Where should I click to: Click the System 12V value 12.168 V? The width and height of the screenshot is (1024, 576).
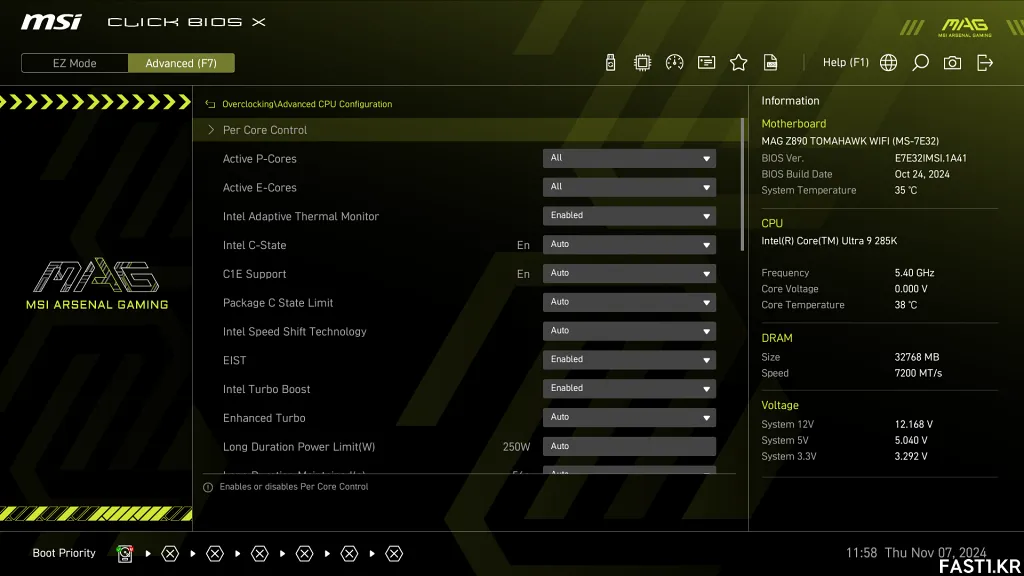coord(914,424)
